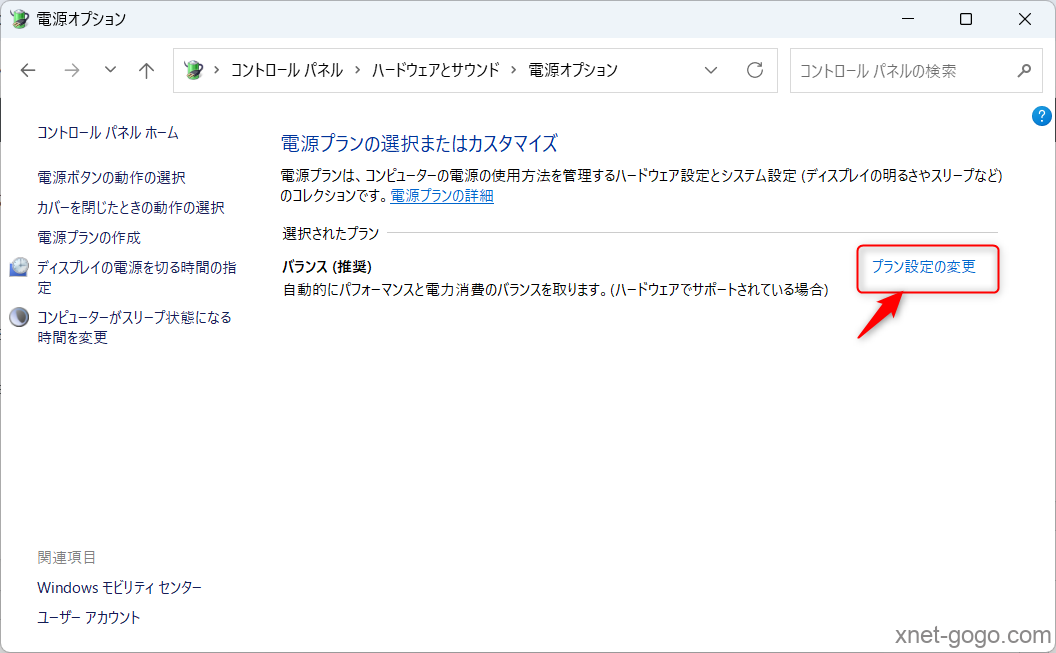This screenshot has height=653, width=1056.
Task: Click the search magnifier icon
Action: coord(1023,70)
